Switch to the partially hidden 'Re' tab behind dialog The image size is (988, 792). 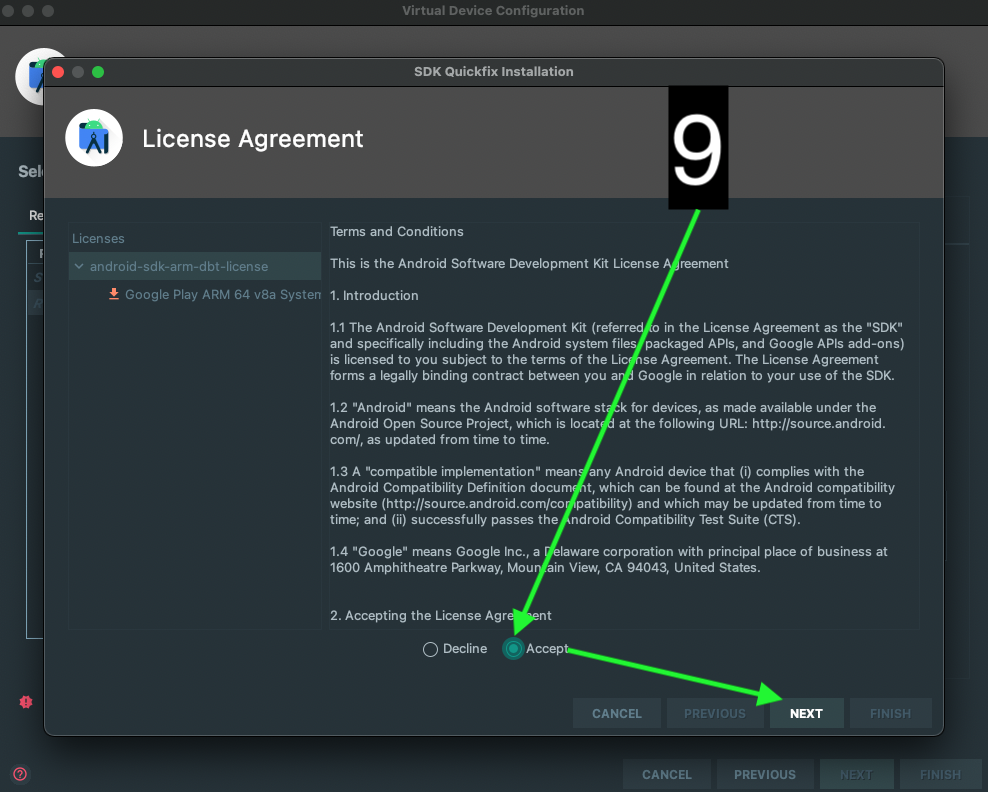click(35, 215)
